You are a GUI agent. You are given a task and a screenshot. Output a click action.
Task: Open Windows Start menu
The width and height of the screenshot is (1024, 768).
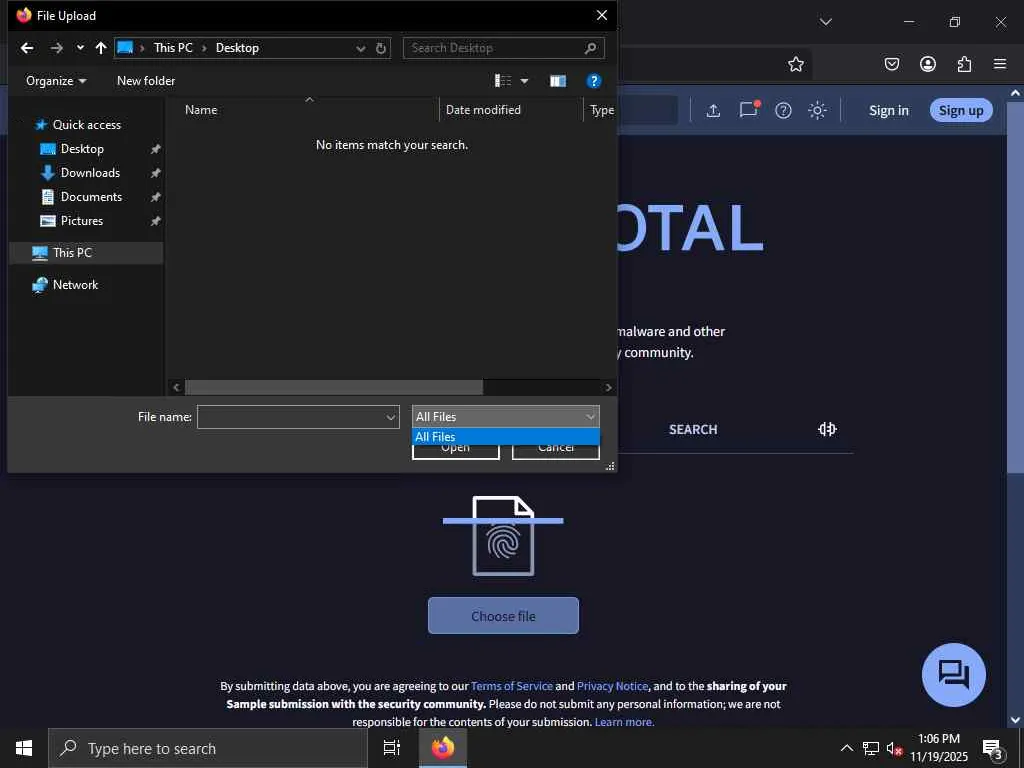coord(24,748)
